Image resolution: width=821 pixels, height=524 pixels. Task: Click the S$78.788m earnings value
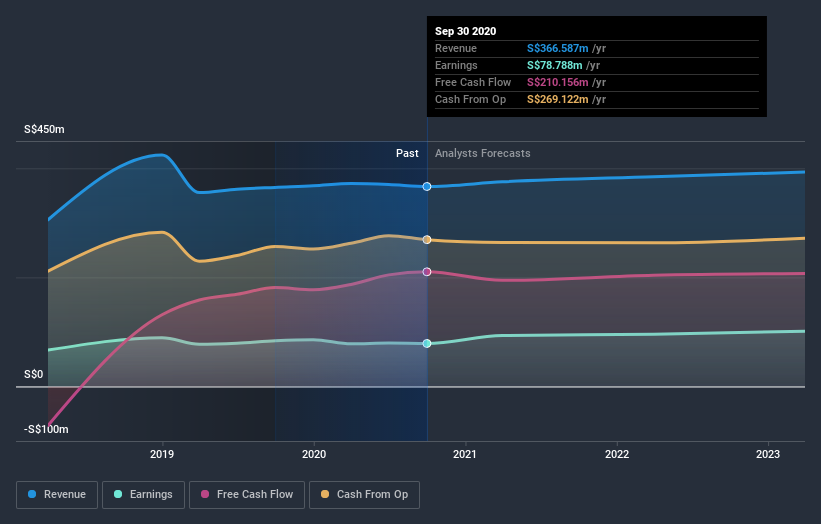(554, 65)
